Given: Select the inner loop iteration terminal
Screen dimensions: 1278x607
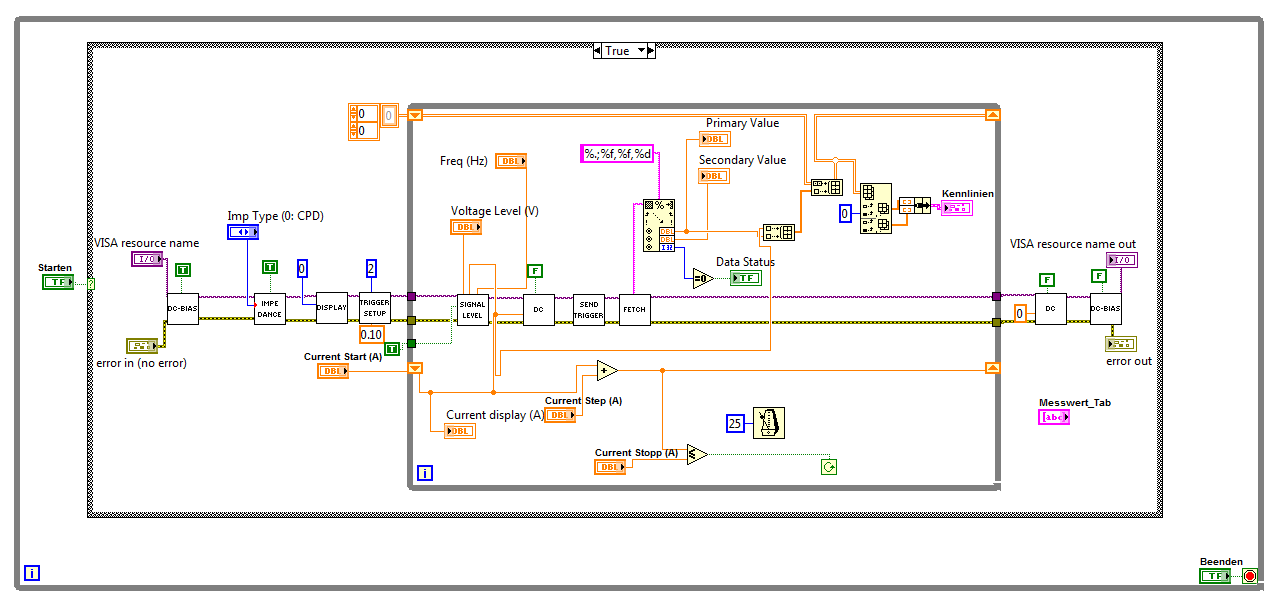Looking at the screenshot, I should pos(425,473).
